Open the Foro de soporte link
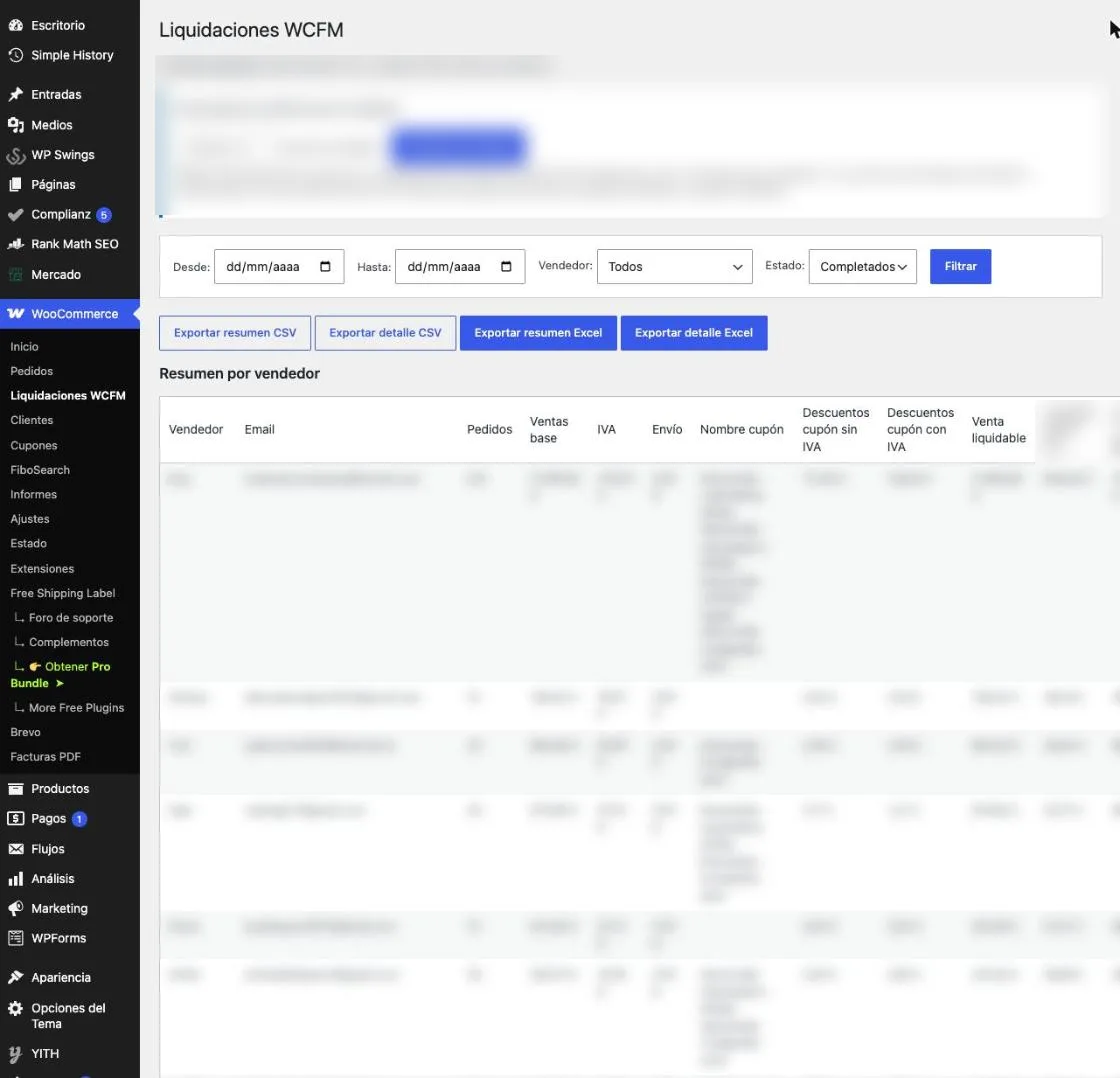 coord(71,618)
